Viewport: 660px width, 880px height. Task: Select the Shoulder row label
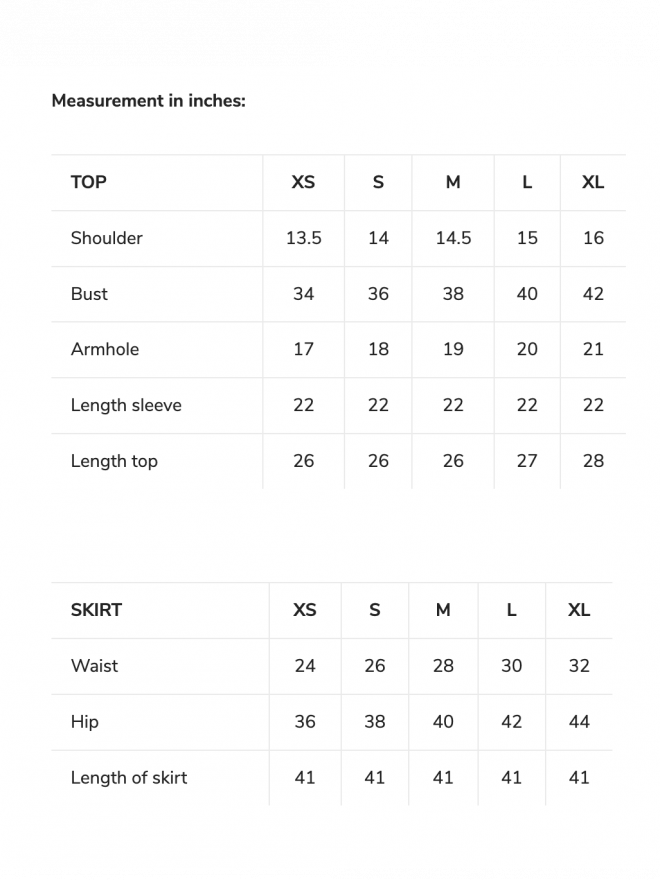click(x=107, y=238)
